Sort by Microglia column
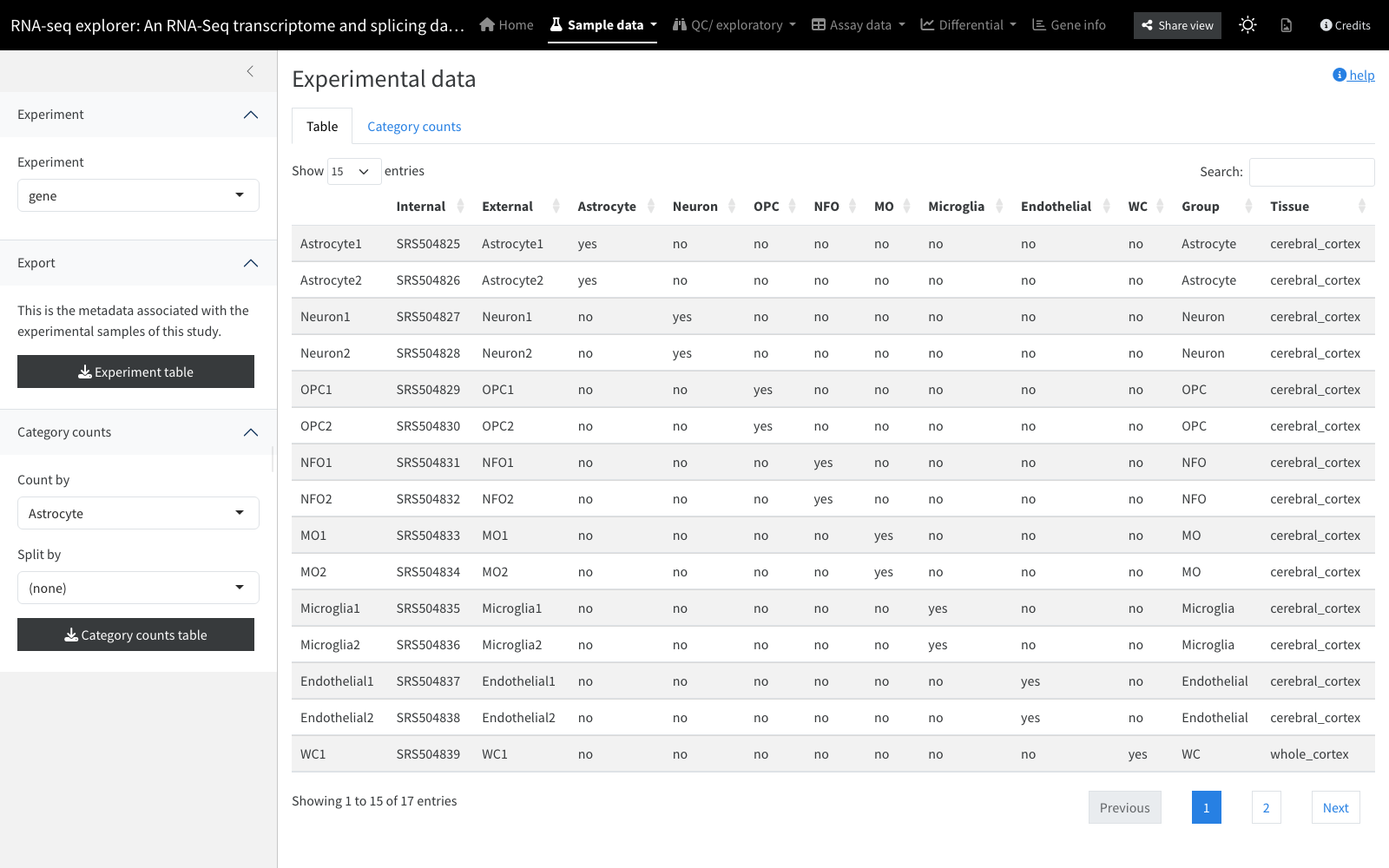1389x868 pixels. [965, 207]
